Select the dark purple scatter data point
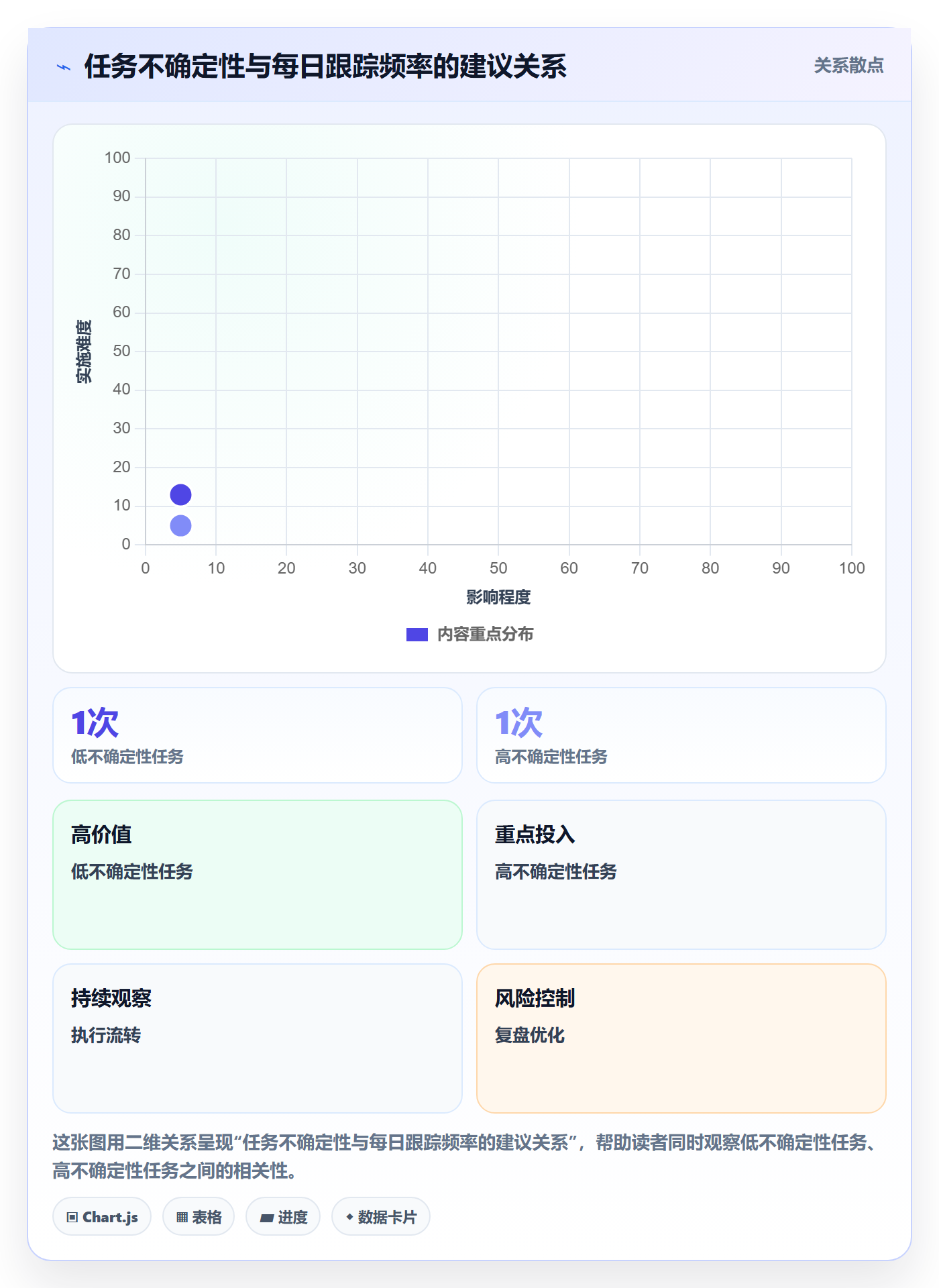This screenshot has height=1288, width=939. [x=180, y=494]
